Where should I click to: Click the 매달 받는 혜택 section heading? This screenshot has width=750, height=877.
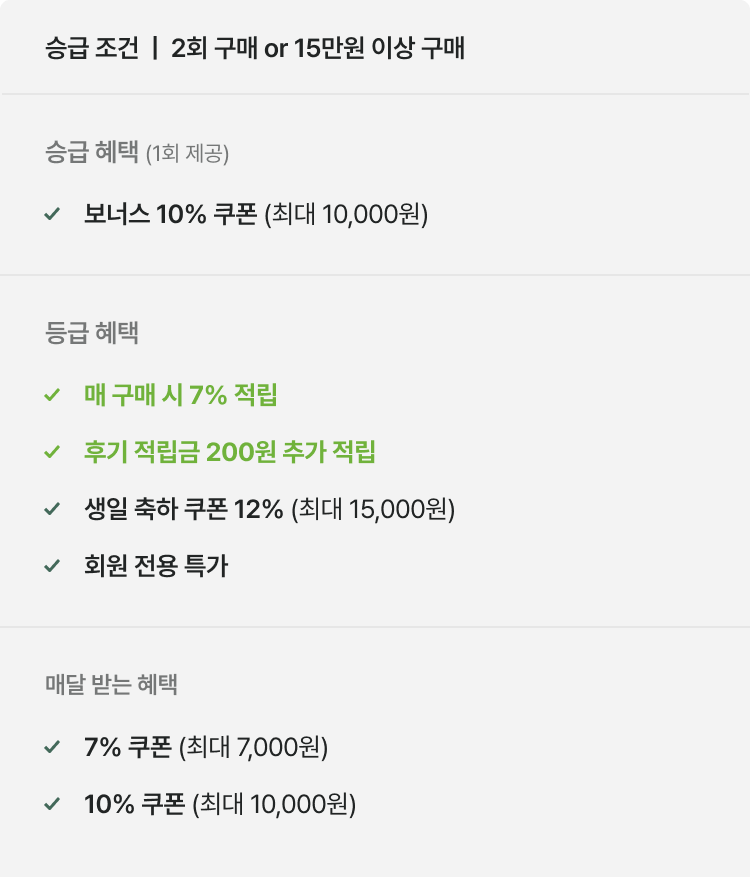112,685
